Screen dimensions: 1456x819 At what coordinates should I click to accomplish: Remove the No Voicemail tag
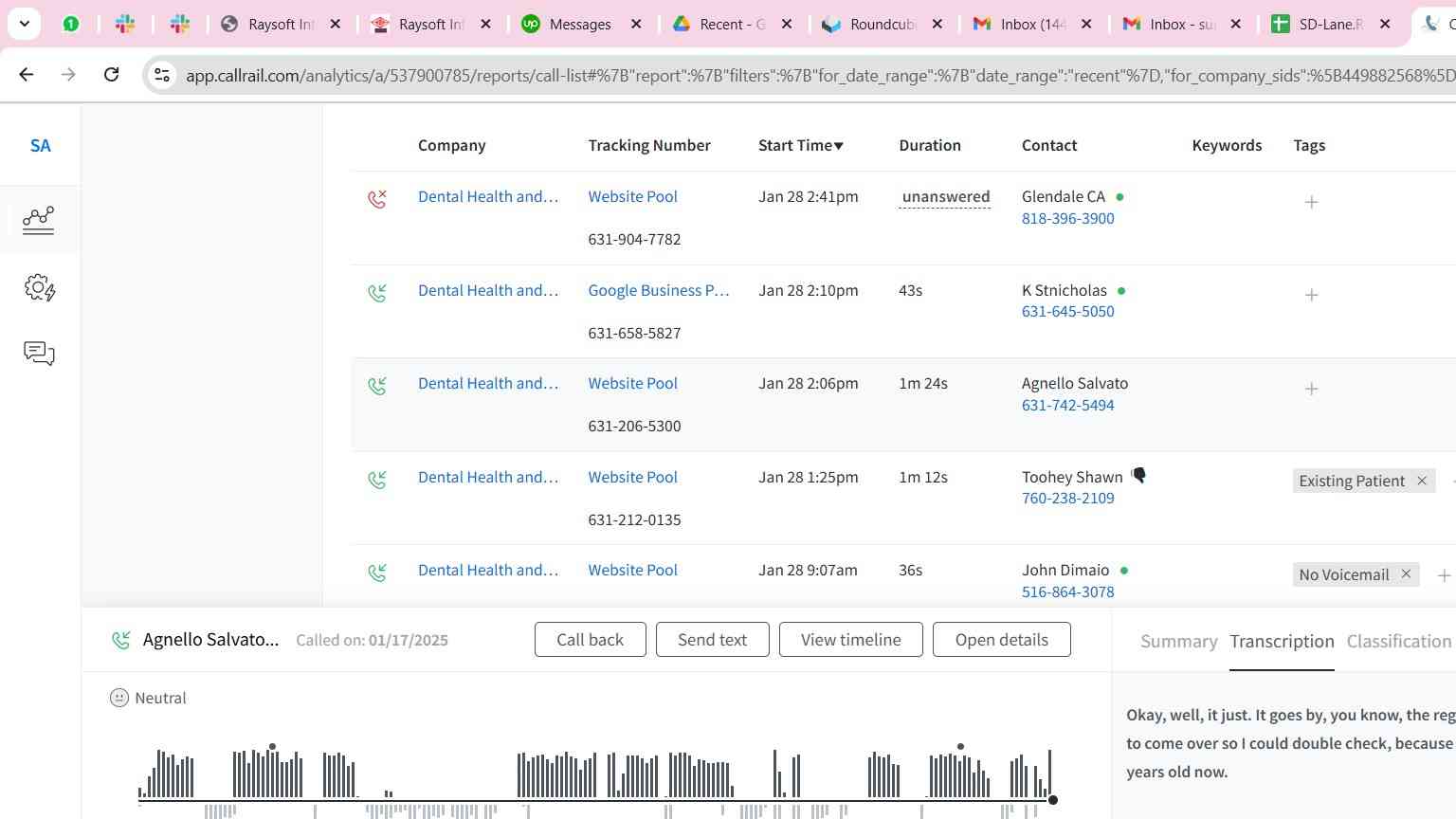tap(1406, 573)
